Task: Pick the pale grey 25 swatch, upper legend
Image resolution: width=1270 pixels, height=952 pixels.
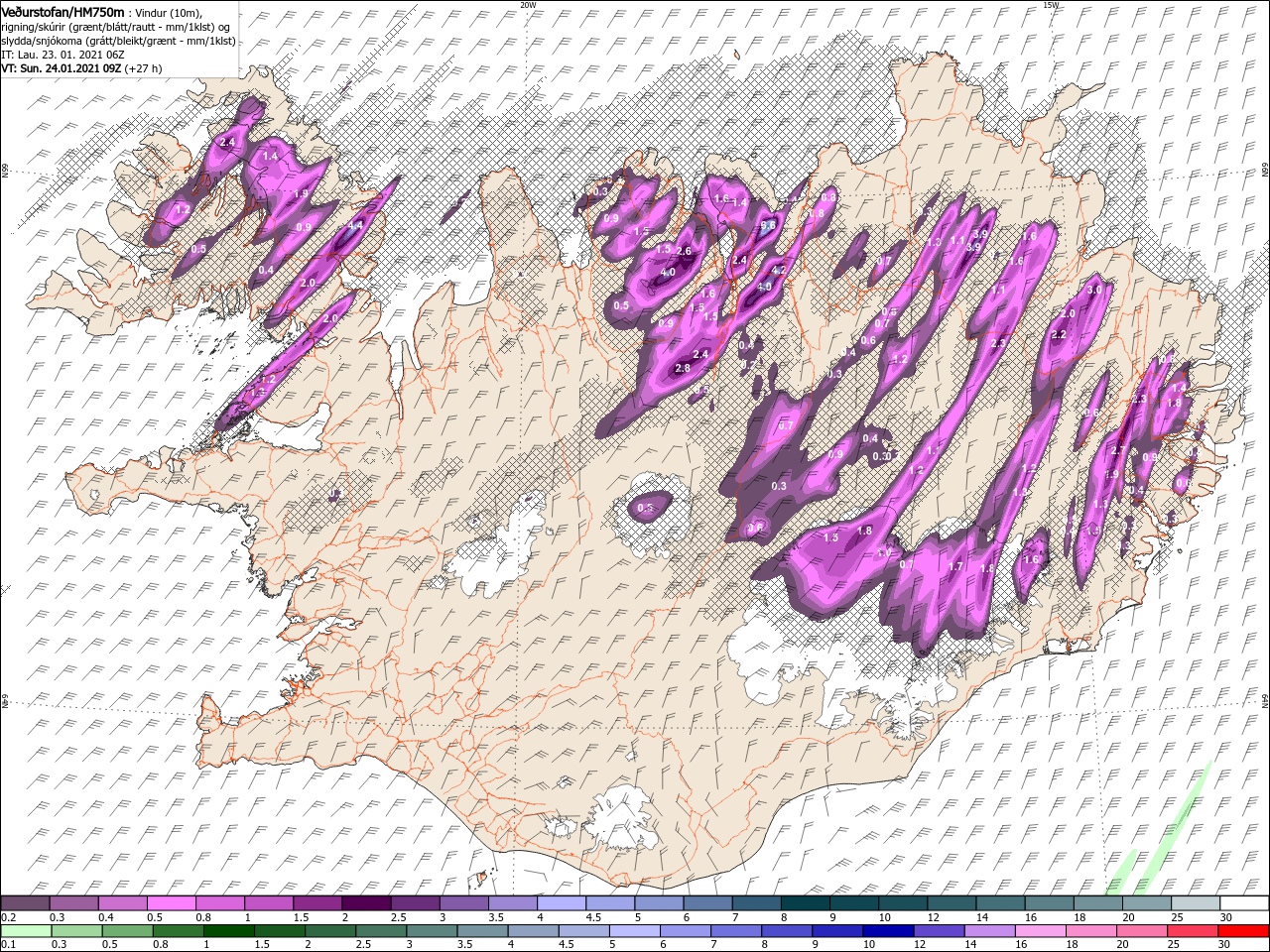Action: pos(1196,903)
